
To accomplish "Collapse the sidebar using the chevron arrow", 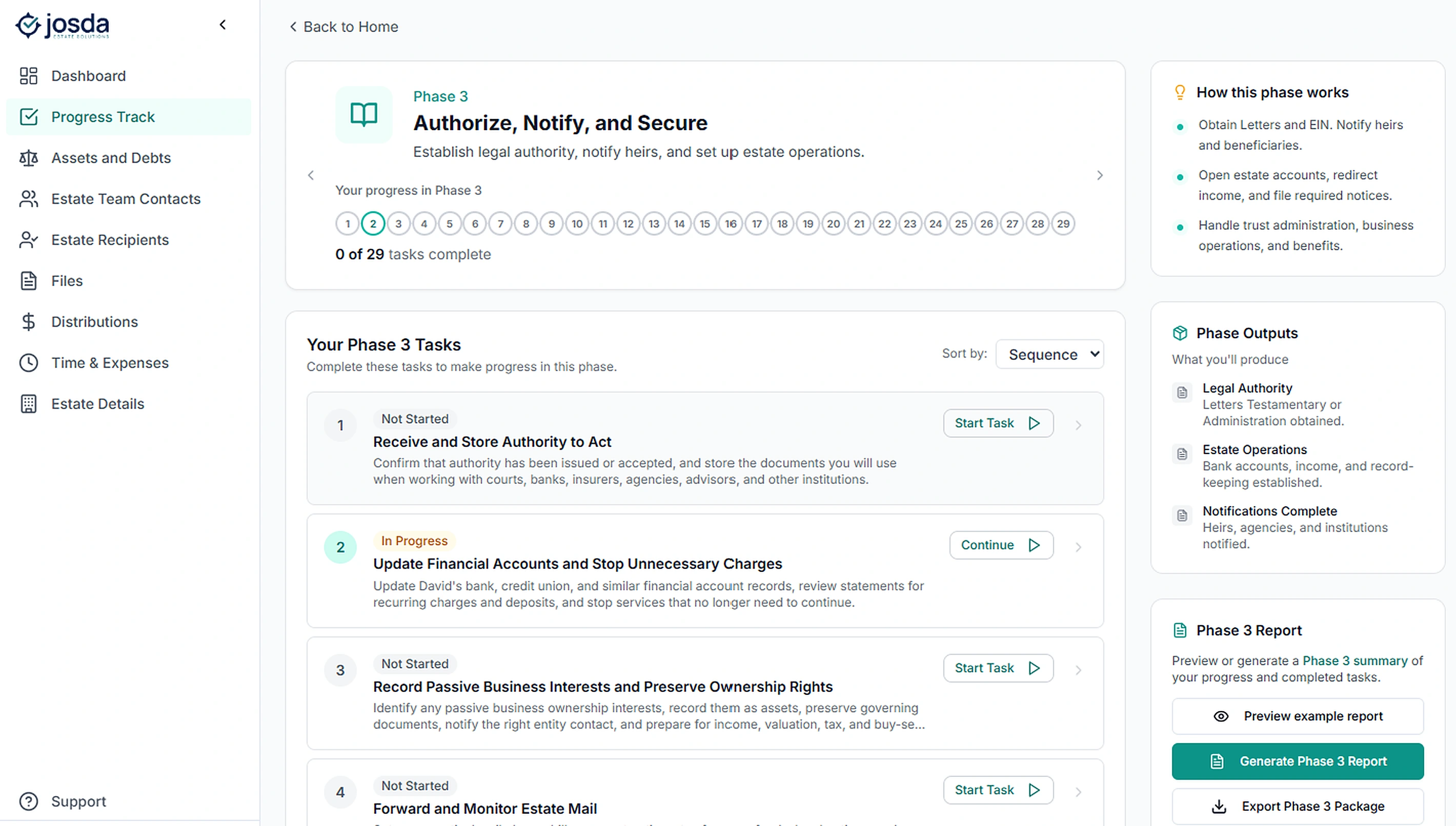I will 223,25.
